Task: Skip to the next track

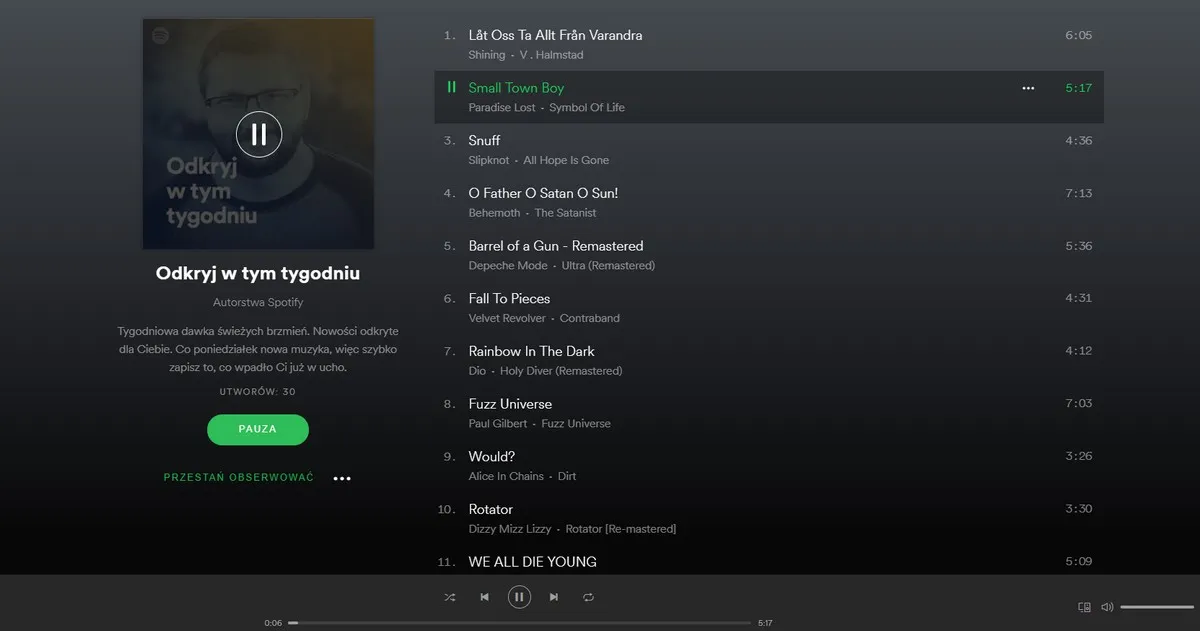Action: coord(554,597)
